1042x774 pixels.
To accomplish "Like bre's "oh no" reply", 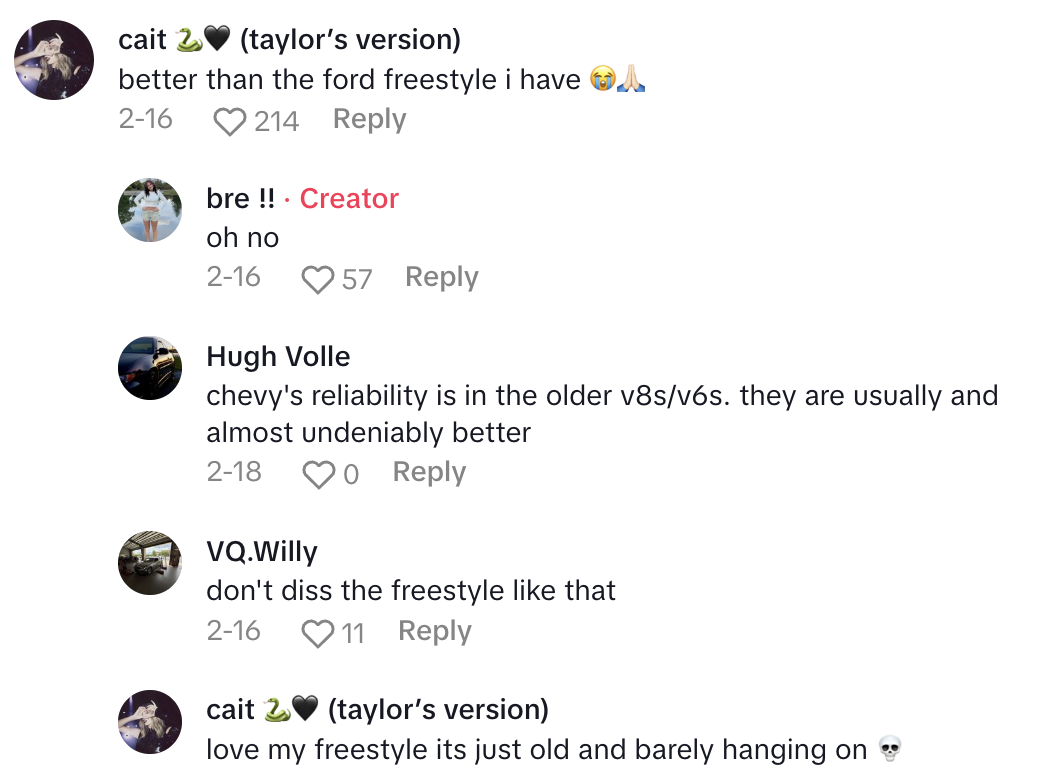I will tap(318, 279).
